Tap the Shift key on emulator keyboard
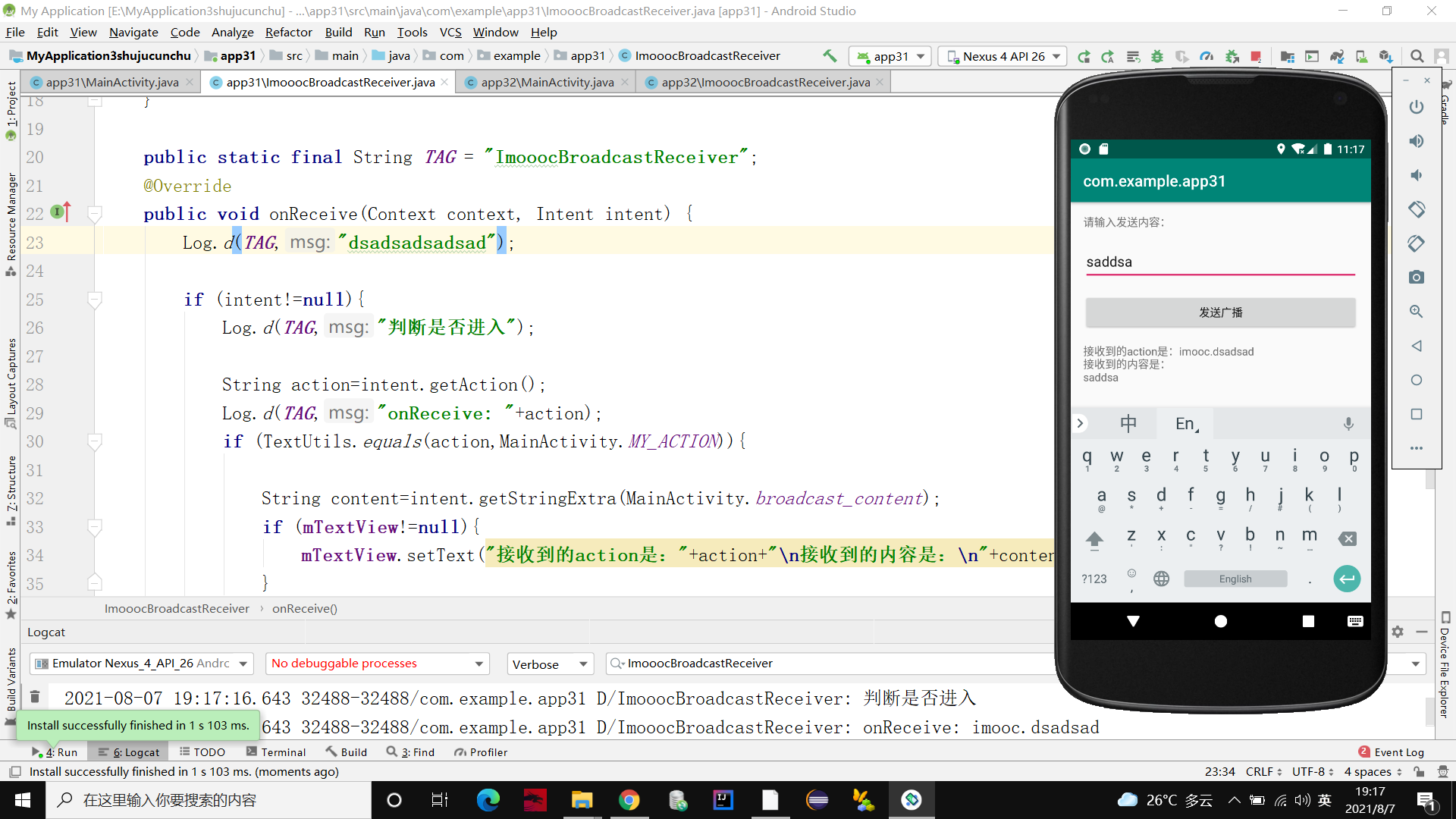Image resolution: width=1456 pixels, height=819 pixels. 1094,539
